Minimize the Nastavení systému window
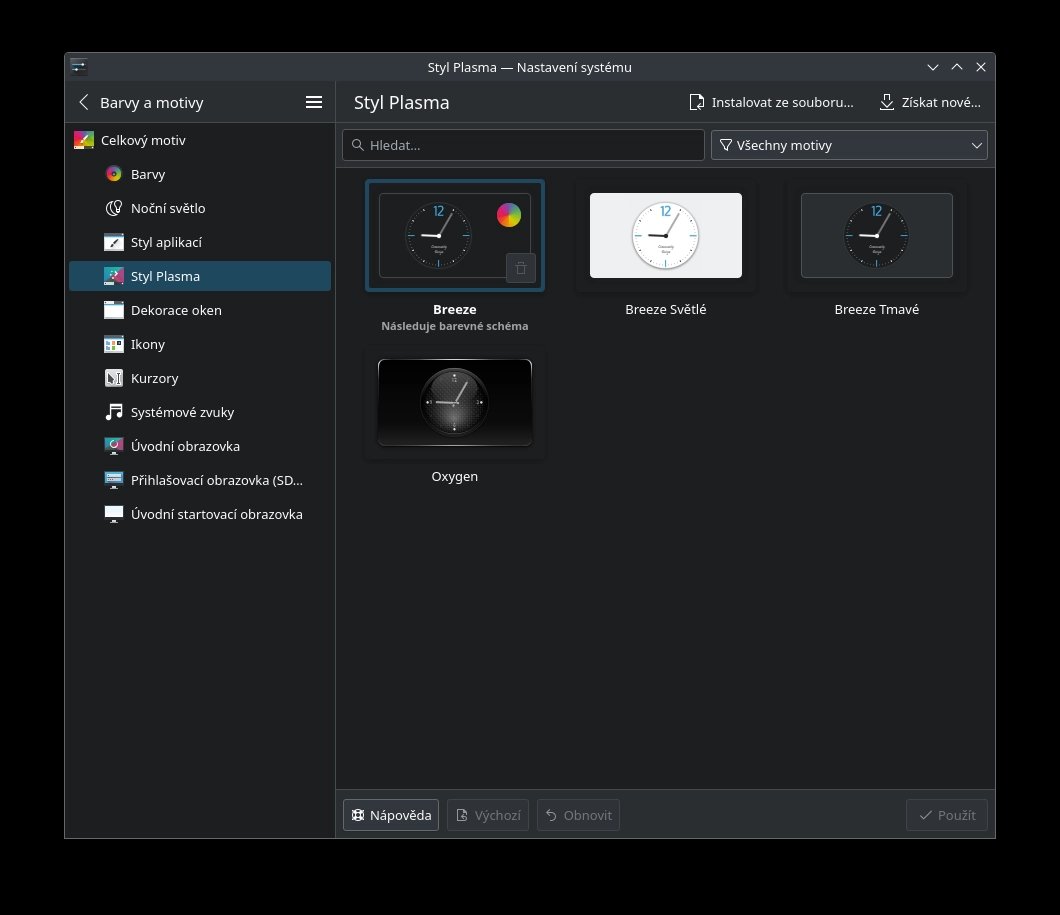Image resolution: width=1060 pixels, height=915 pixels. point(933,67)
